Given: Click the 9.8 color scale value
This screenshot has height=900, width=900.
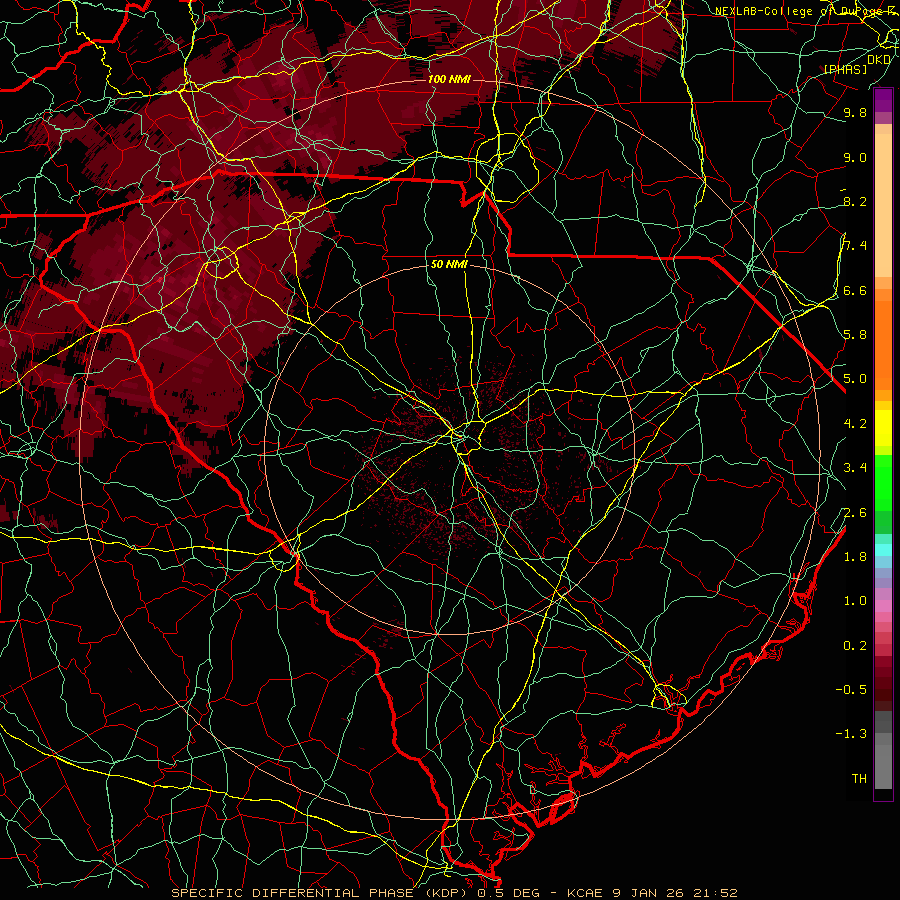Looking at the screenshot, I should (x=855, y=113).
